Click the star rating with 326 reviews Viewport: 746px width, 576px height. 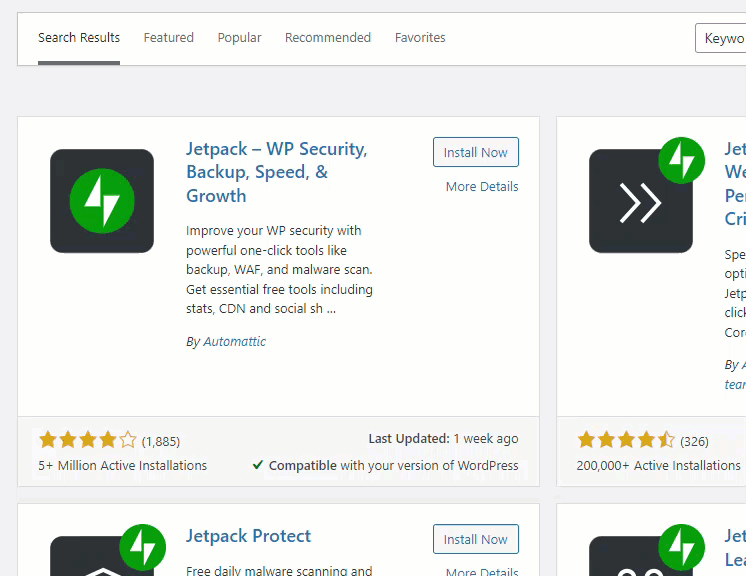click(x=626, y=440)
